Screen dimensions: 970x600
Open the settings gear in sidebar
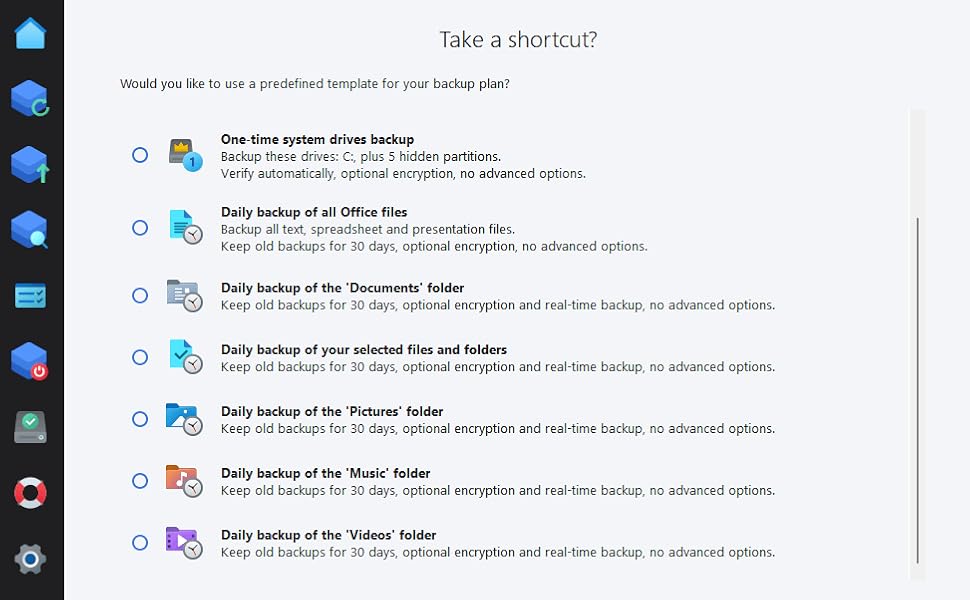tap(30, 559)
